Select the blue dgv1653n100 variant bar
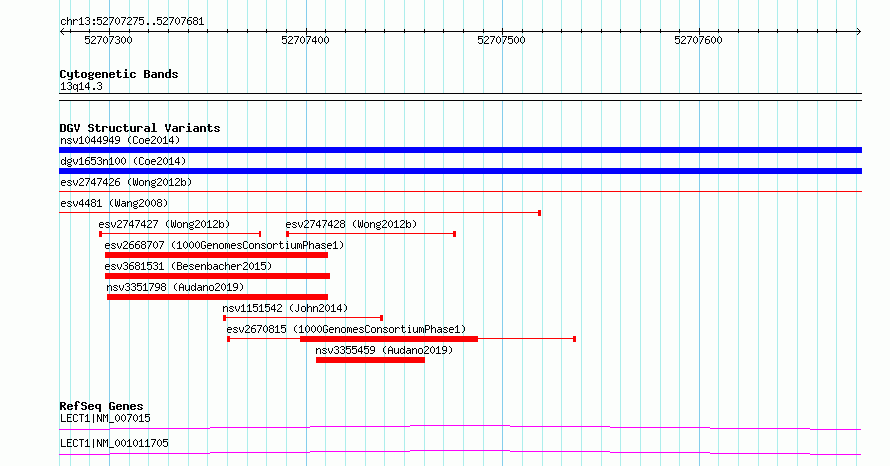 click(460, 171)
